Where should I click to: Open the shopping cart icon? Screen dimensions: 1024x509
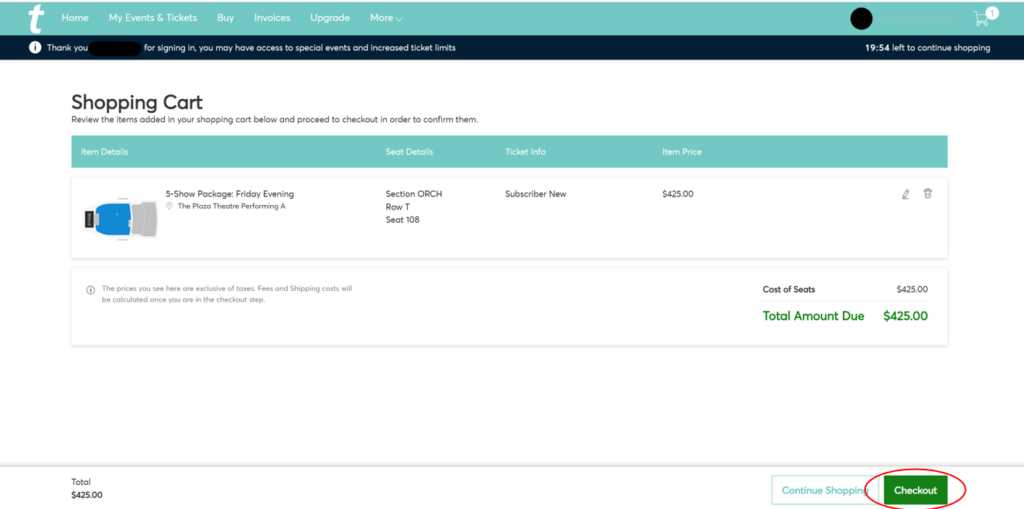point(982,18)
